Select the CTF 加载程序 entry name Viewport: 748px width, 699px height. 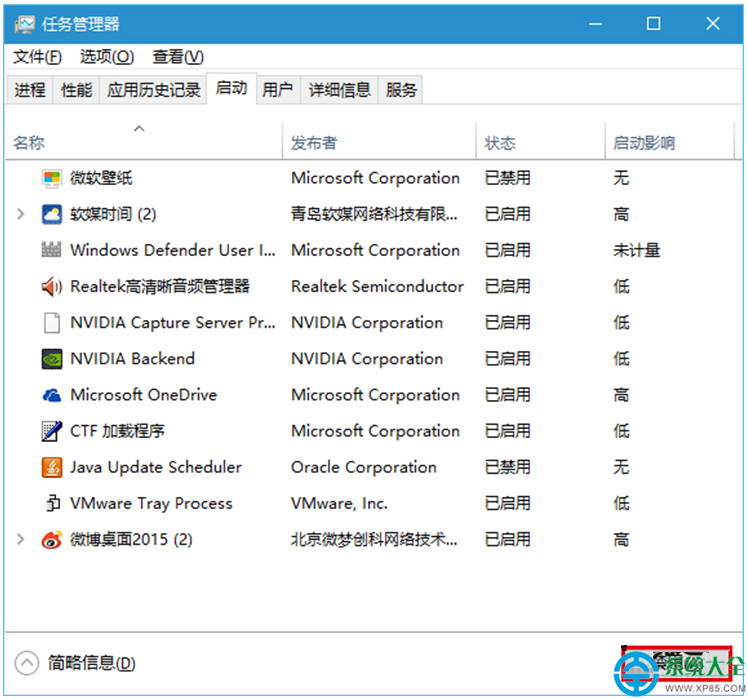coord(117,431)
